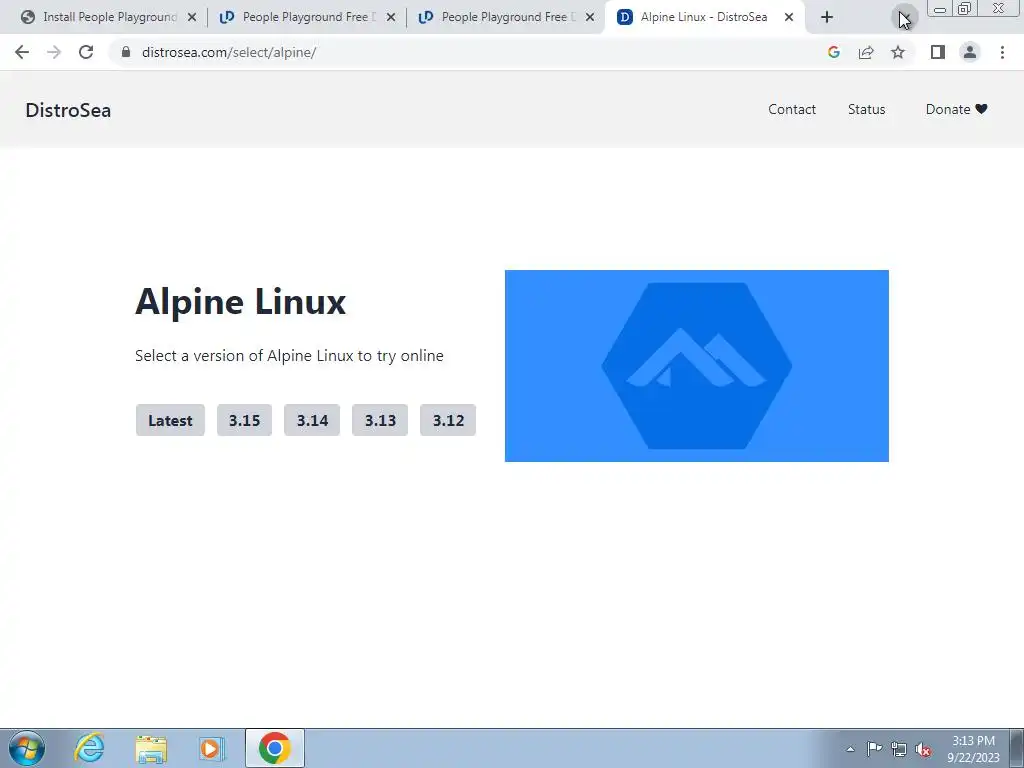
Task: Select the Latest version of Alpine Linux
Action: [x=170, y=420]
